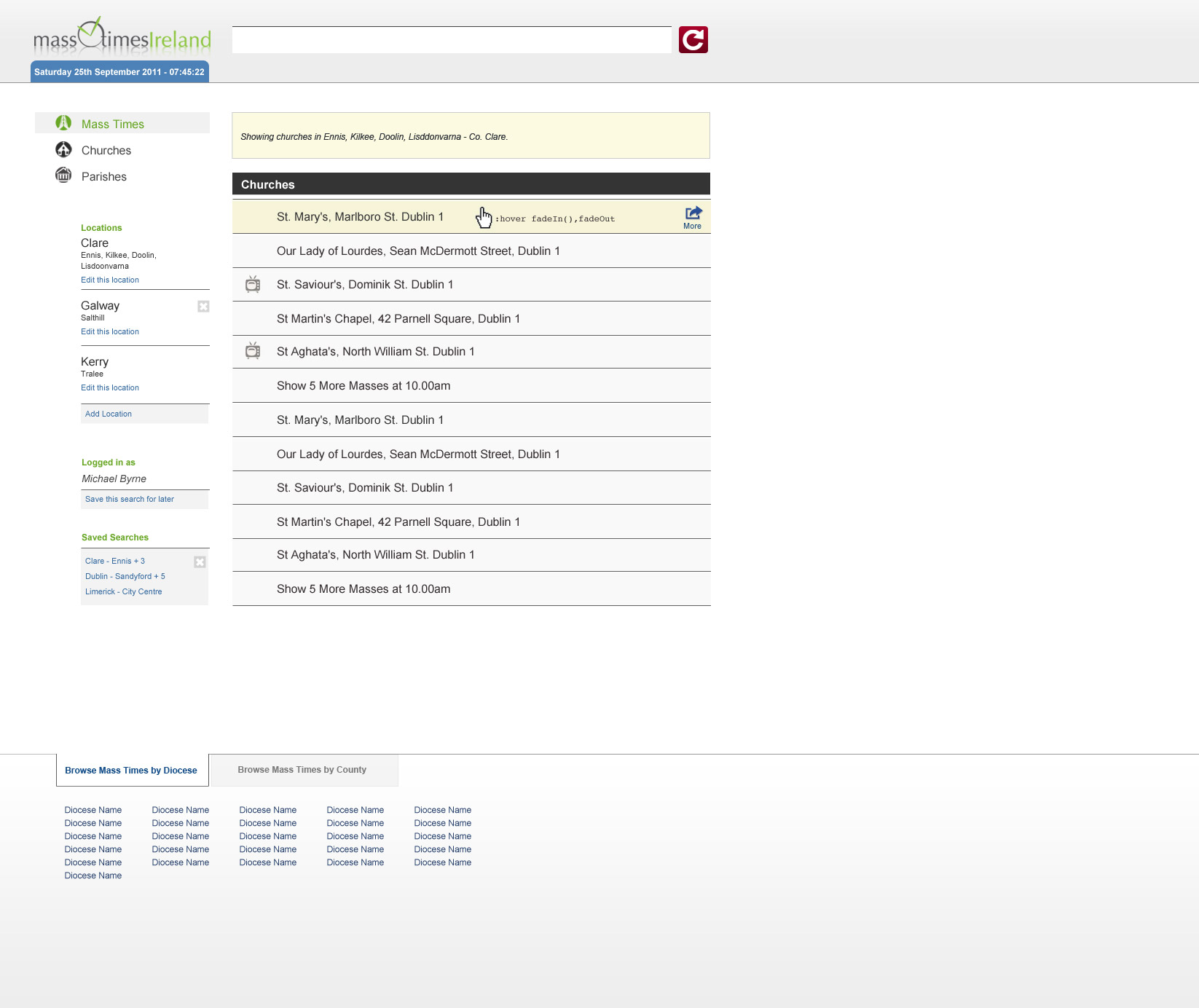Switch to Browse Mass Times by County tab
1199x1008 pixels.
(x=302, y=770)
